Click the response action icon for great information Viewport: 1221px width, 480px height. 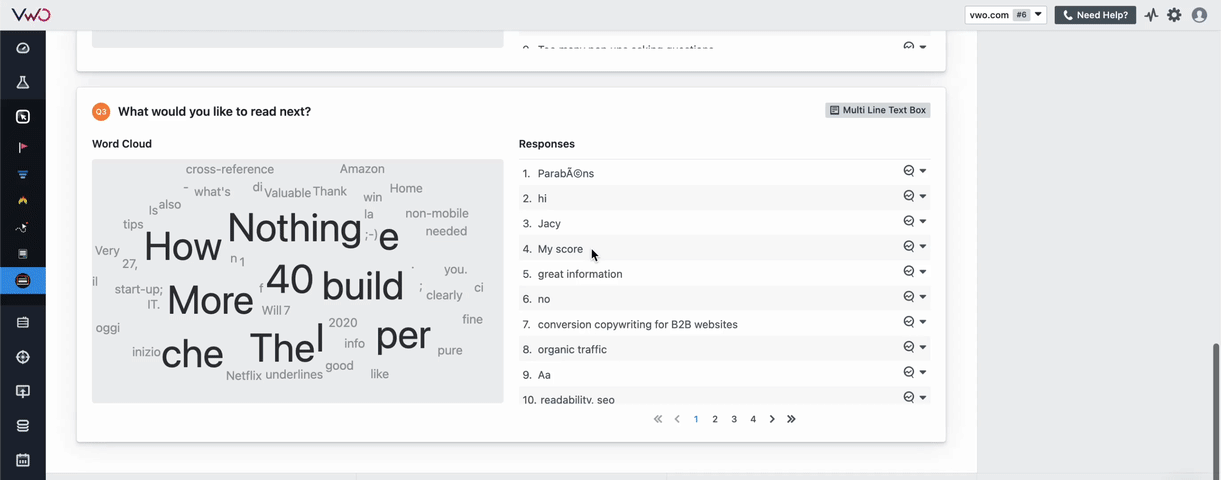pos(909,271)
